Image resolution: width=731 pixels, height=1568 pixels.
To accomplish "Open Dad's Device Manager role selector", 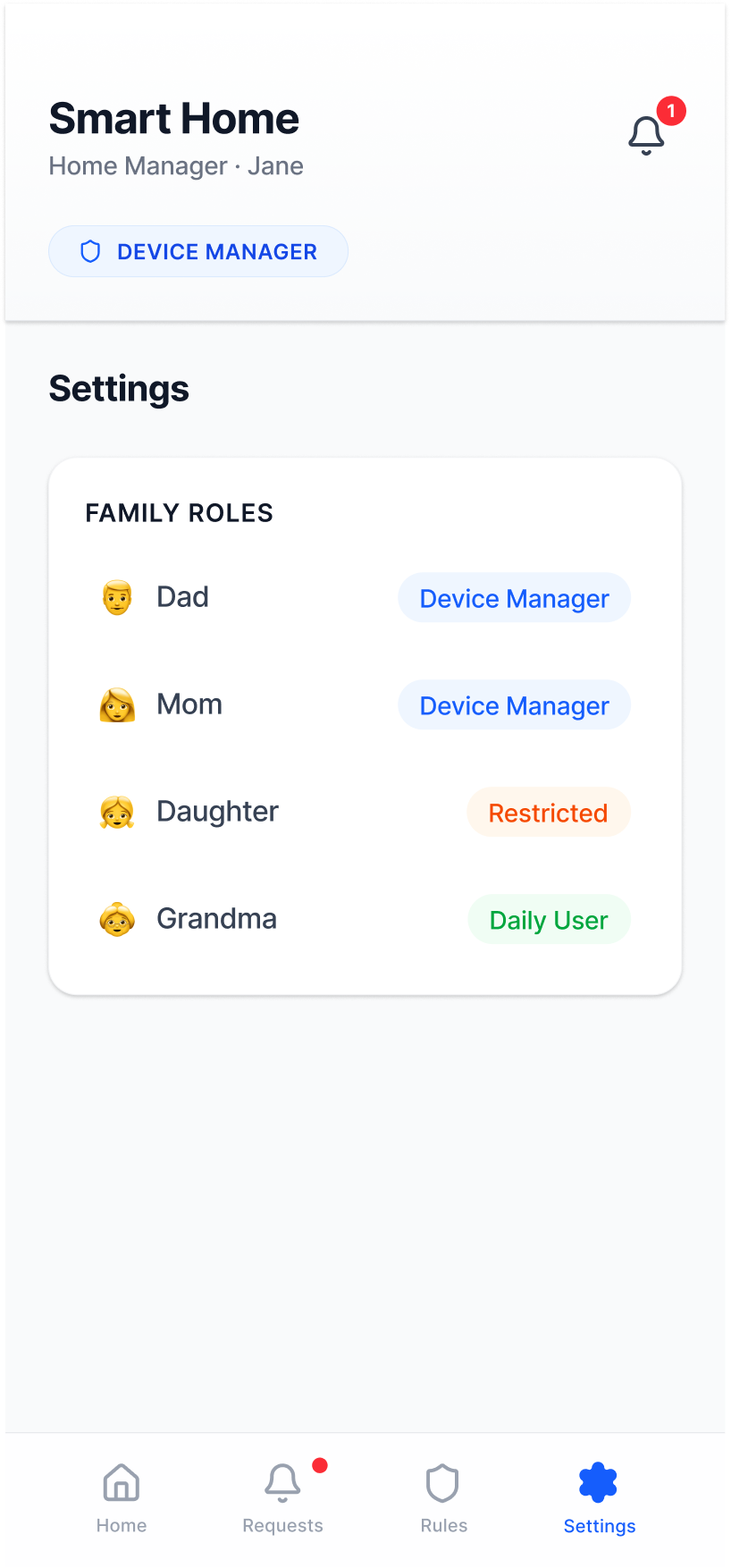I will [x=514, y=598].
